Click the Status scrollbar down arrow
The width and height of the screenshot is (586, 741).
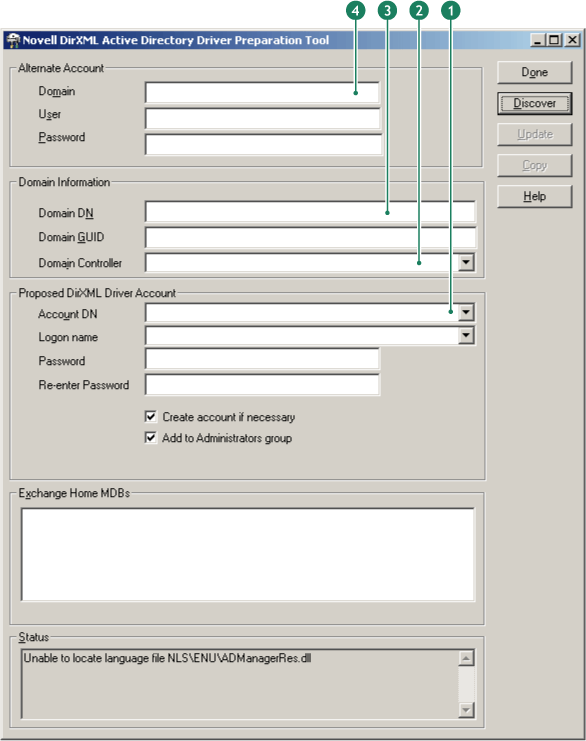(466, 710)
